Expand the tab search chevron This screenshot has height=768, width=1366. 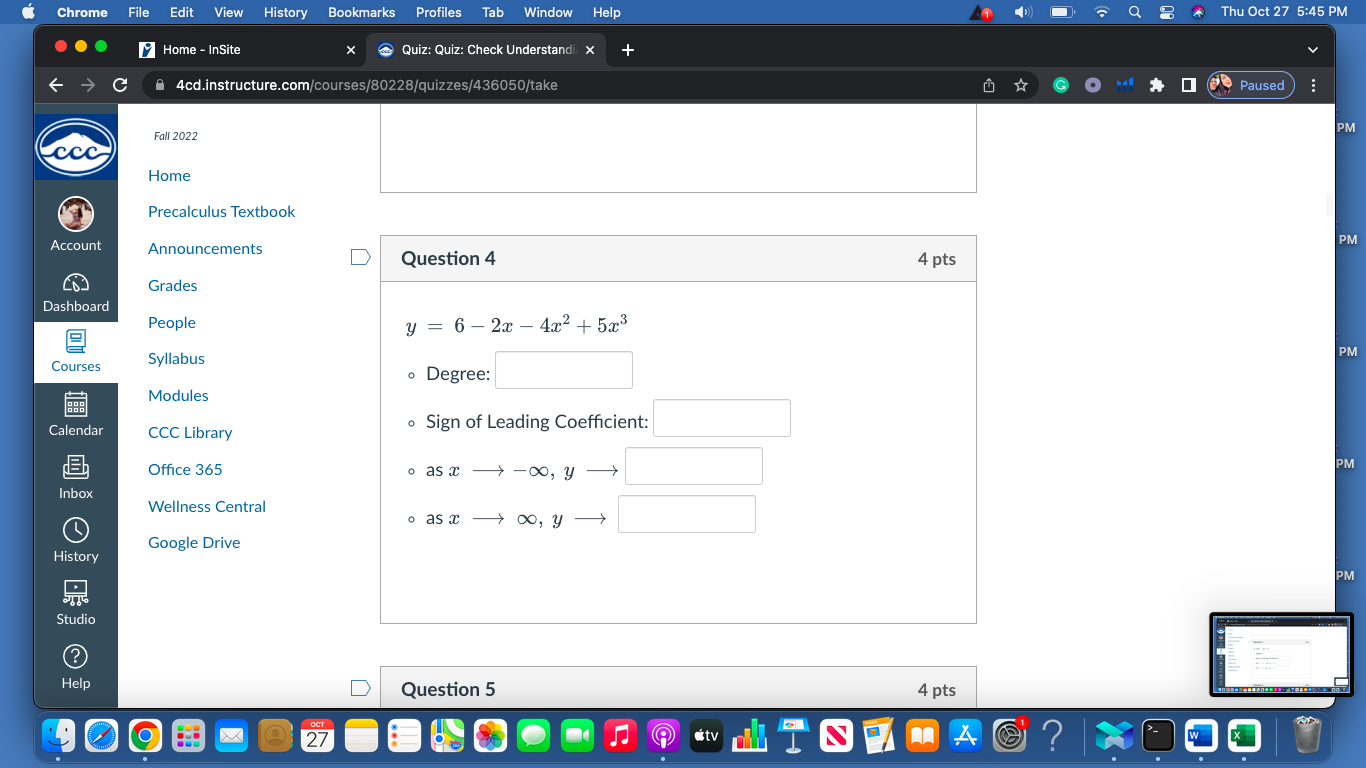click(1313, 49)
